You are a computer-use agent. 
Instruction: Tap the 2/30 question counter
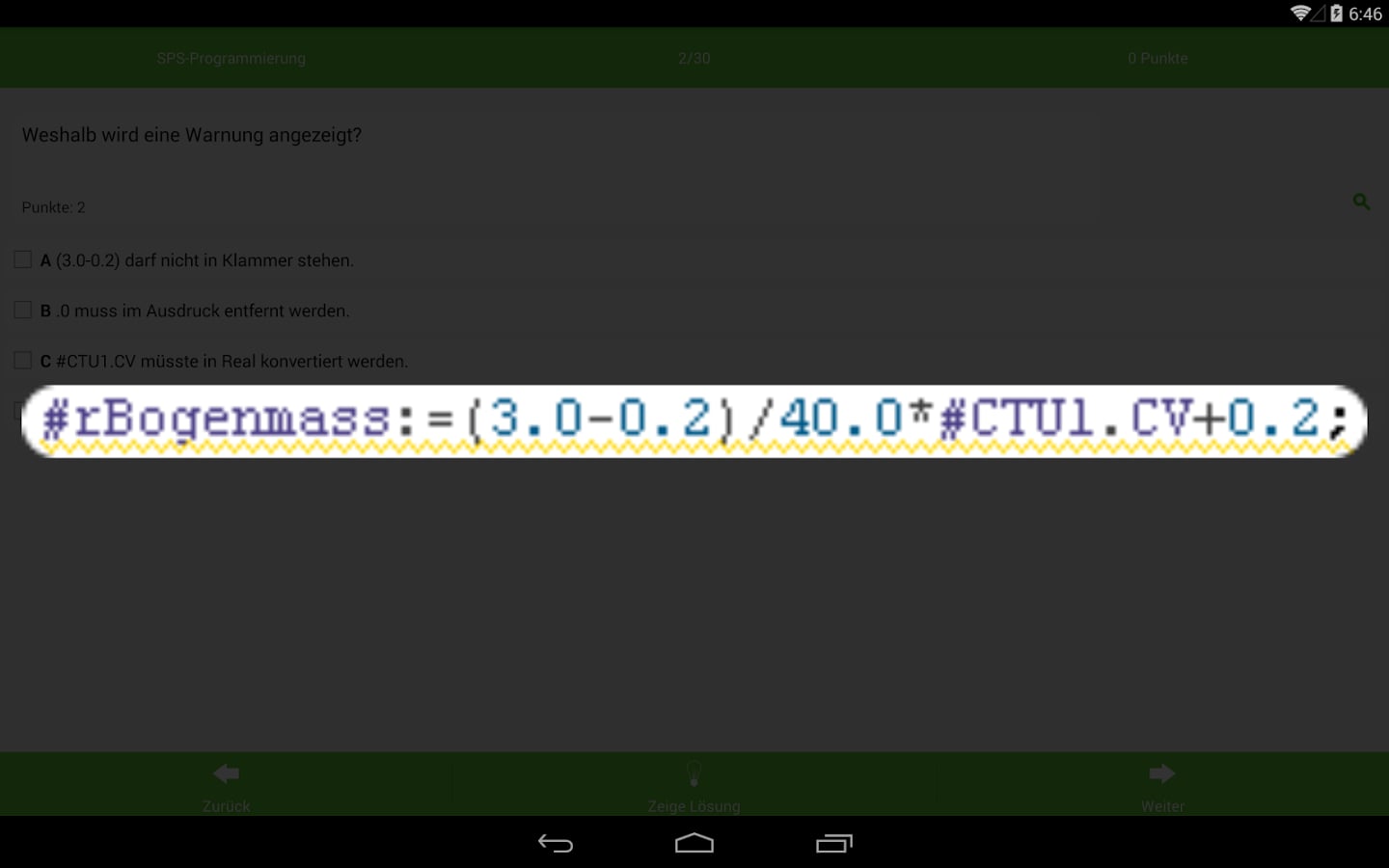[694, 58]
